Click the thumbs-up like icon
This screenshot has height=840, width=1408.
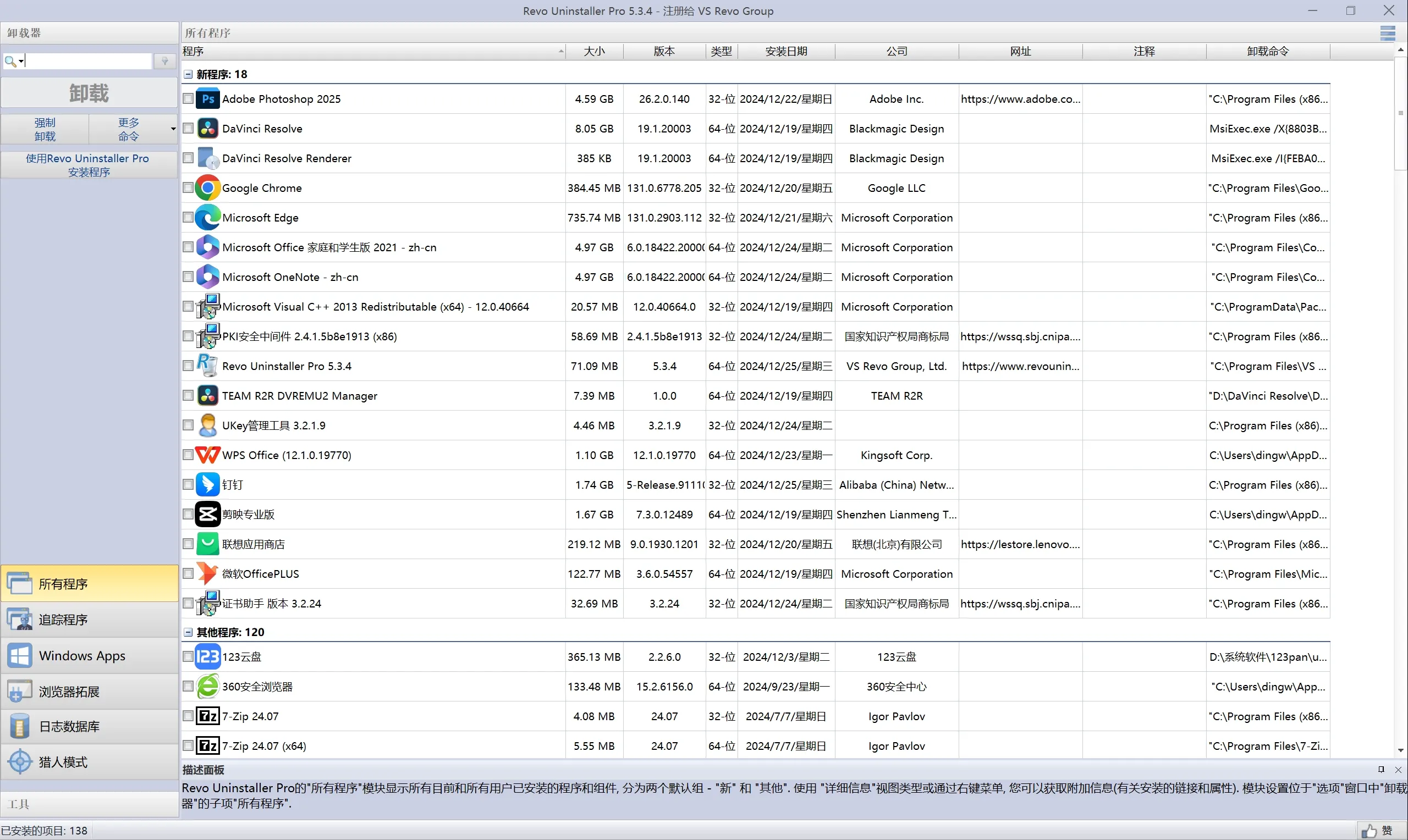coord(1368,831)
